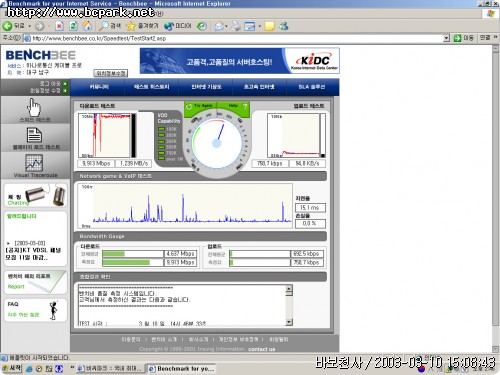500x375 pixels.
Task: Open the Windows 시작 Start button
Action: [x=11, y=368]
